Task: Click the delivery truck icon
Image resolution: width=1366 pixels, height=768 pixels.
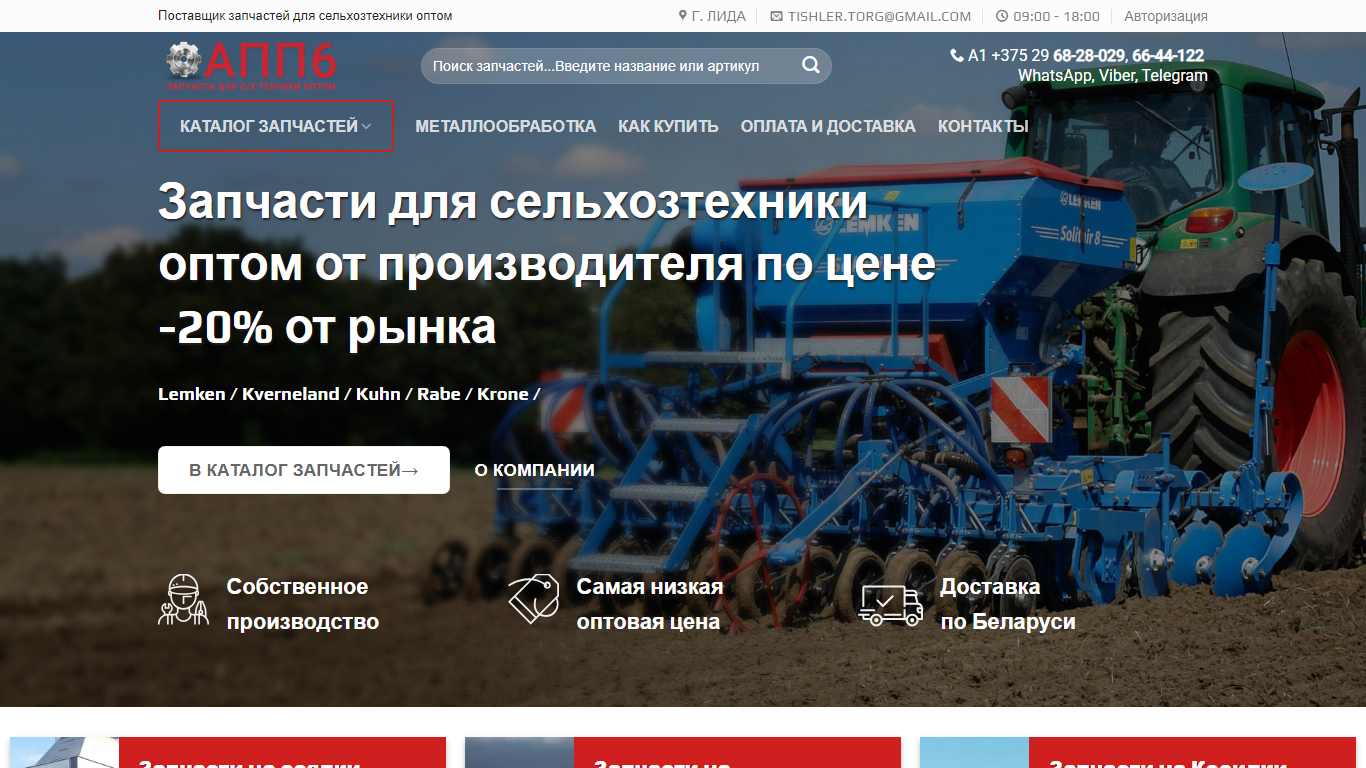Action: tap(890, 605)
